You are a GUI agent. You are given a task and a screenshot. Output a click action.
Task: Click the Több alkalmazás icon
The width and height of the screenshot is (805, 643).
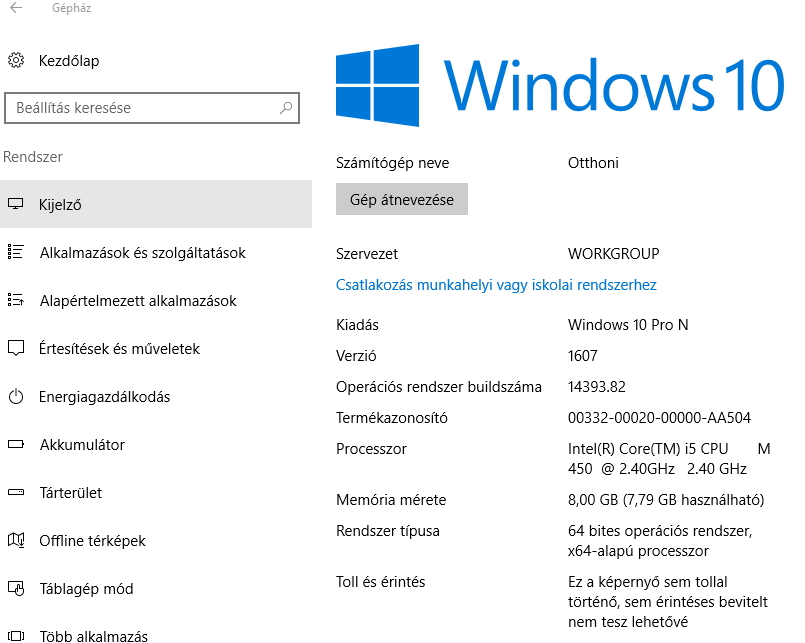[x=16, y=636]
